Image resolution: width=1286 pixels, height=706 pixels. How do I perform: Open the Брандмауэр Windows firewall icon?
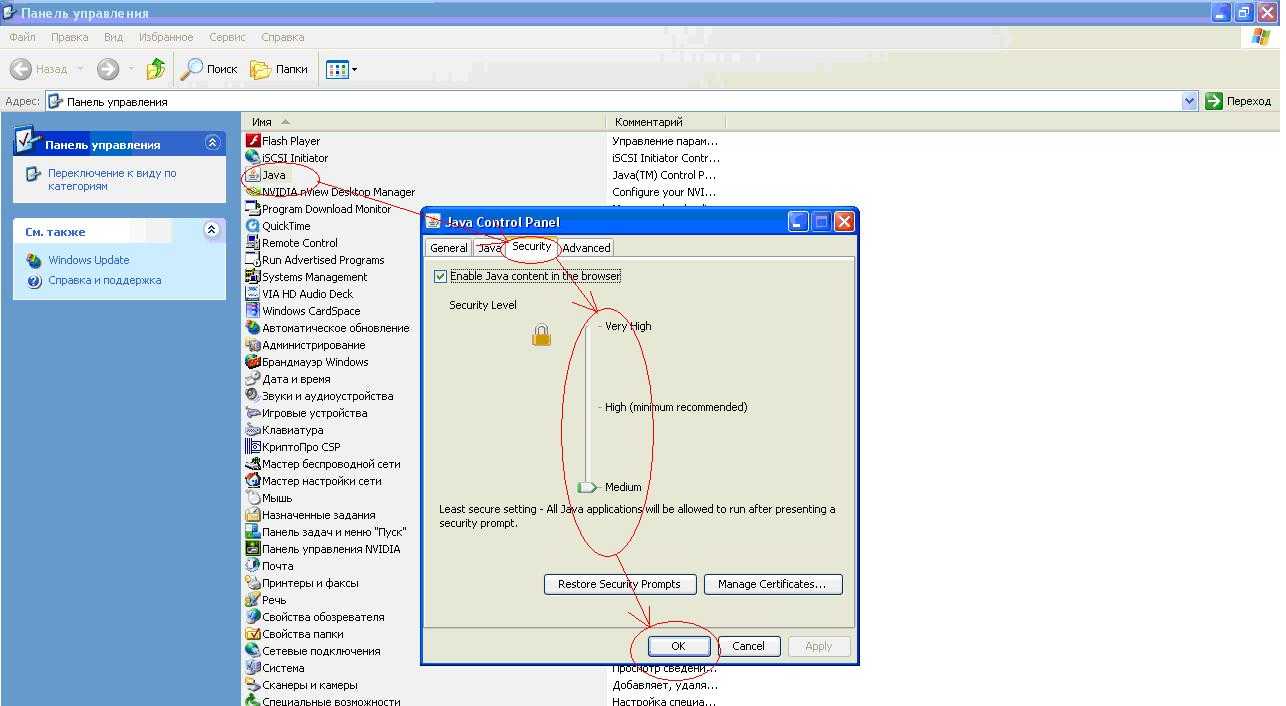254,362
